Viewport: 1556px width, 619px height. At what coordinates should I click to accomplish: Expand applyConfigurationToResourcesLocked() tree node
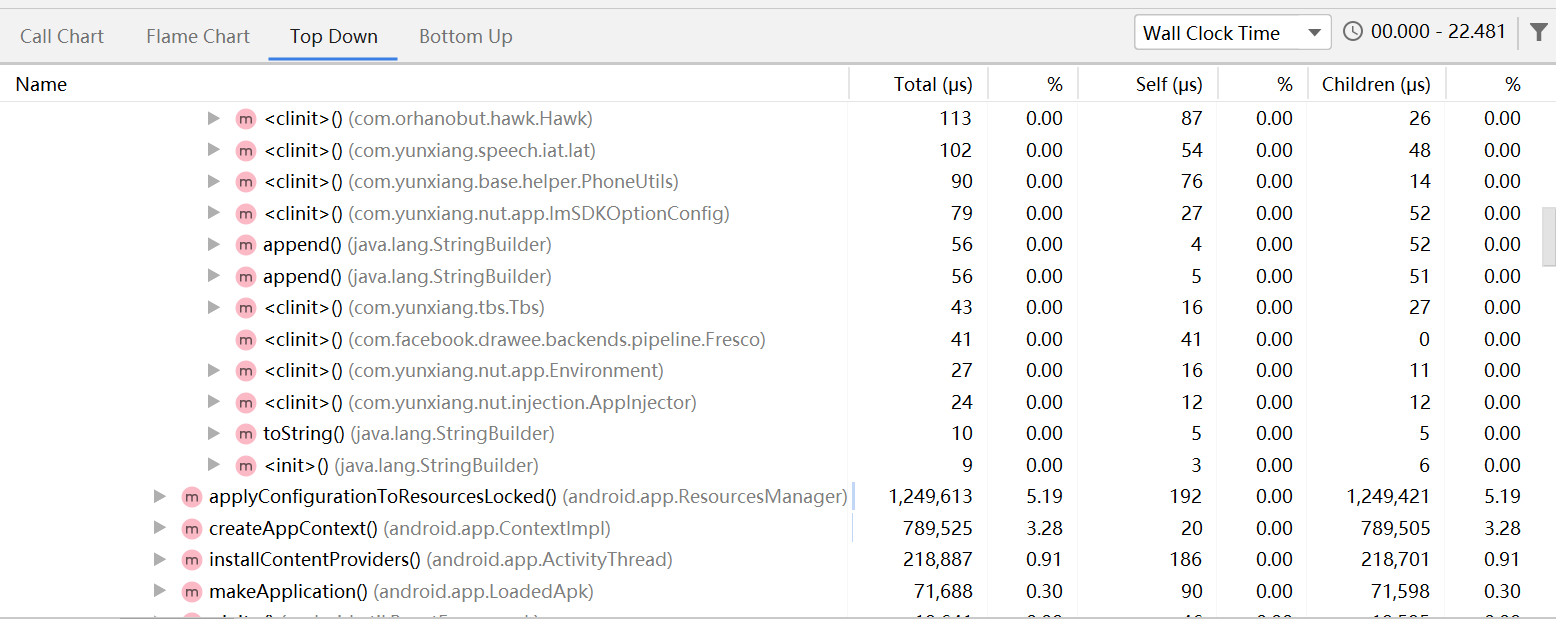tap(159, 497)
